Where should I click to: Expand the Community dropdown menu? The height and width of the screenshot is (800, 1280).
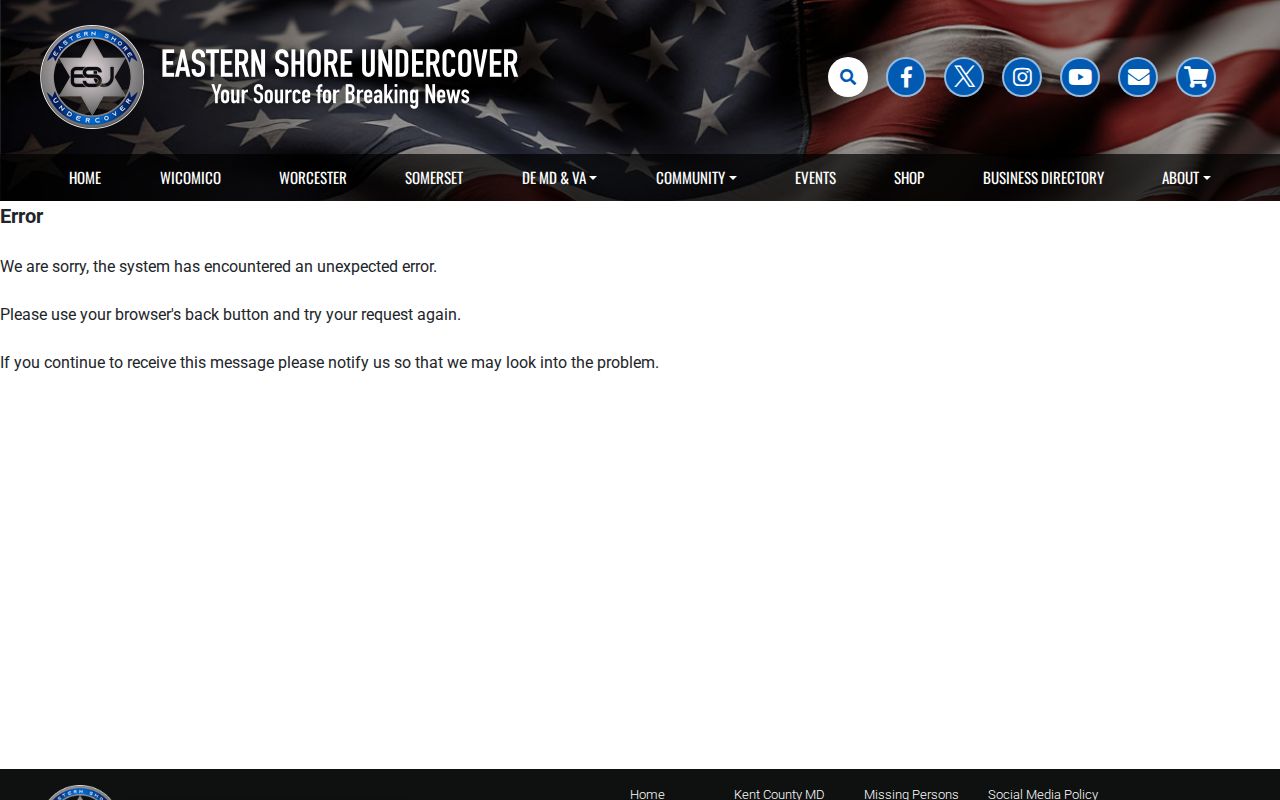click(x=696, y=178)
